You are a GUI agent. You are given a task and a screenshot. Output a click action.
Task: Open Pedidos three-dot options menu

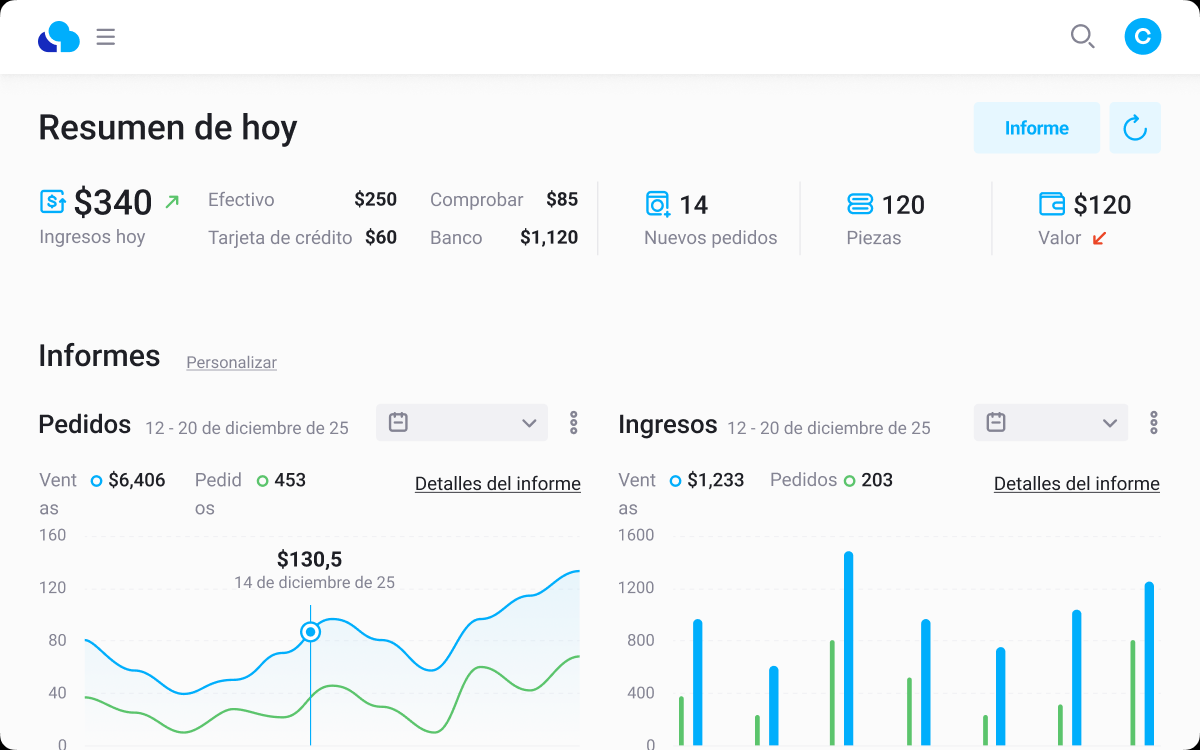pyautogui.click(x=573, y=422)
